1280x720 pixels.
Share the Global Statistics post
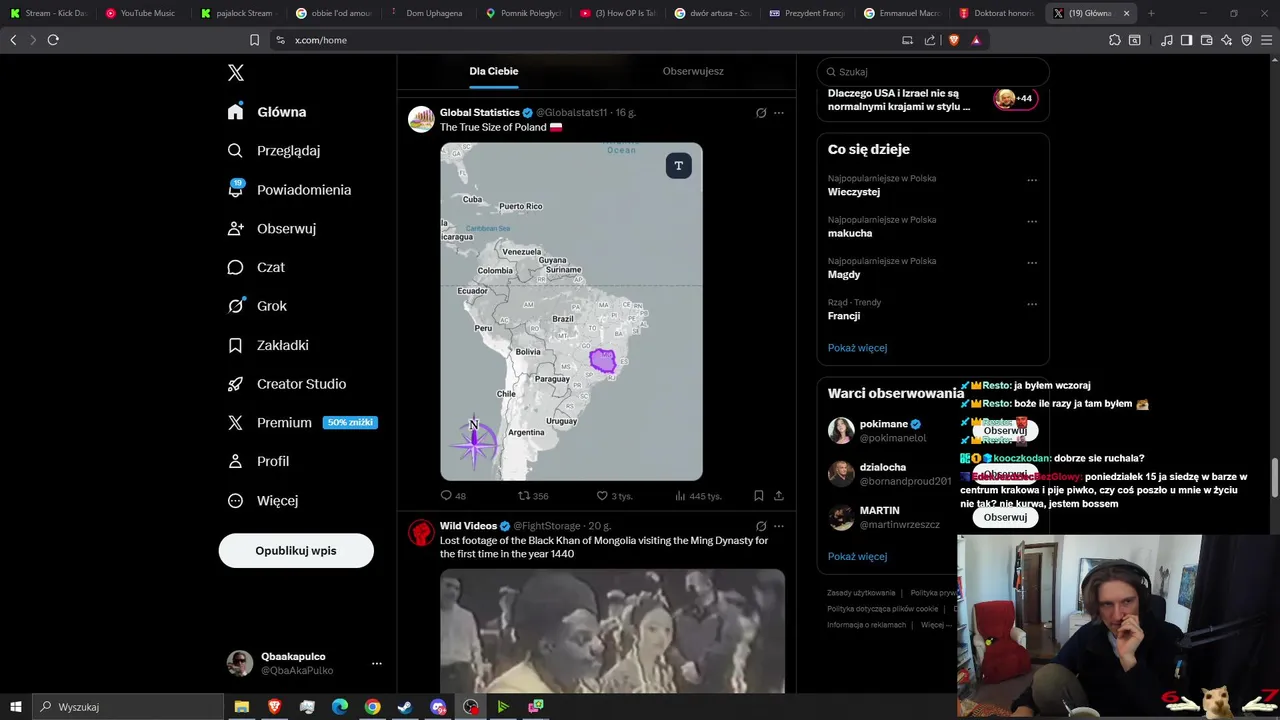click(x=779, y=496)
